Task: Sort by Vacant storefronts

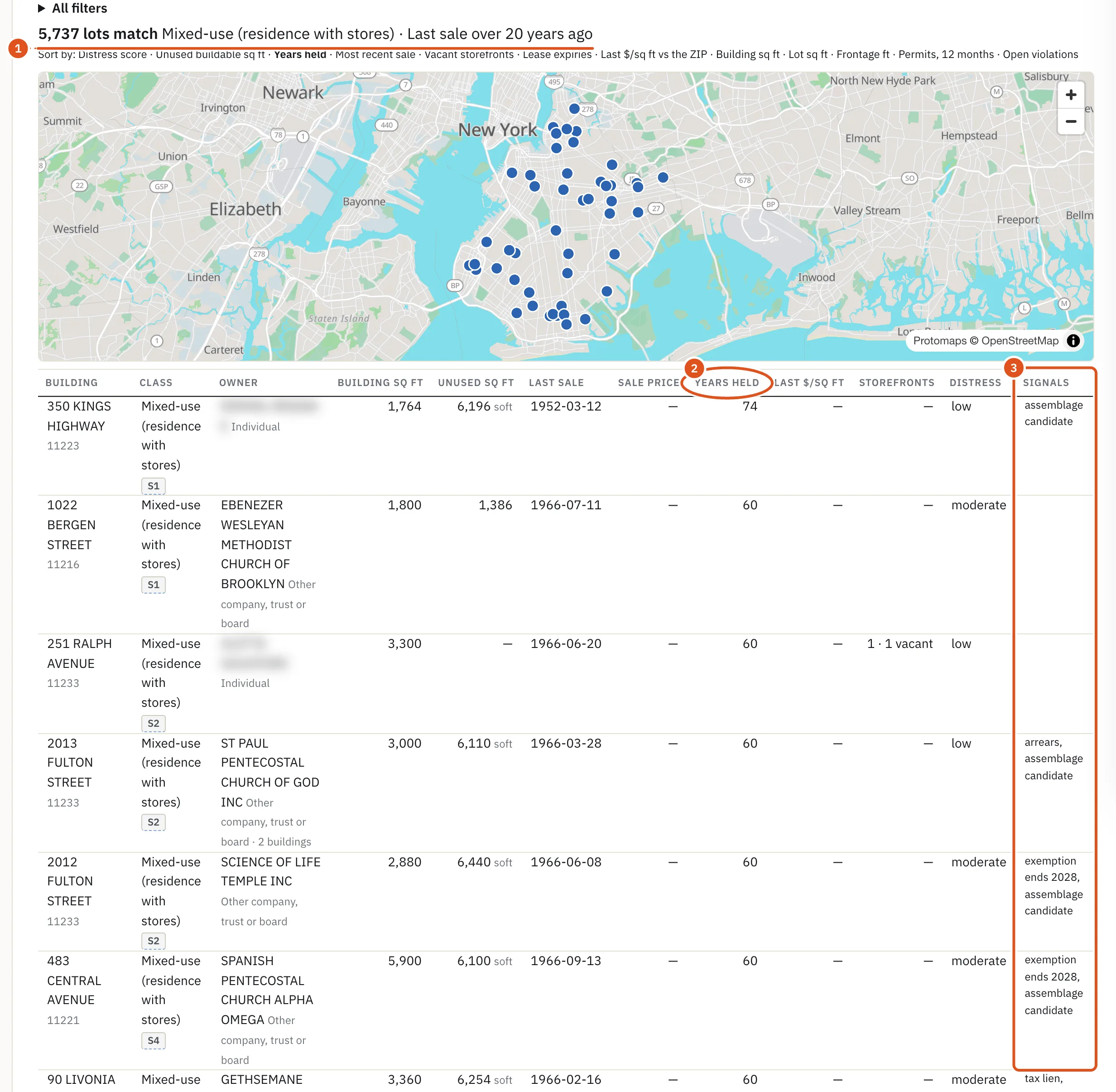Action: coord(469,55)
